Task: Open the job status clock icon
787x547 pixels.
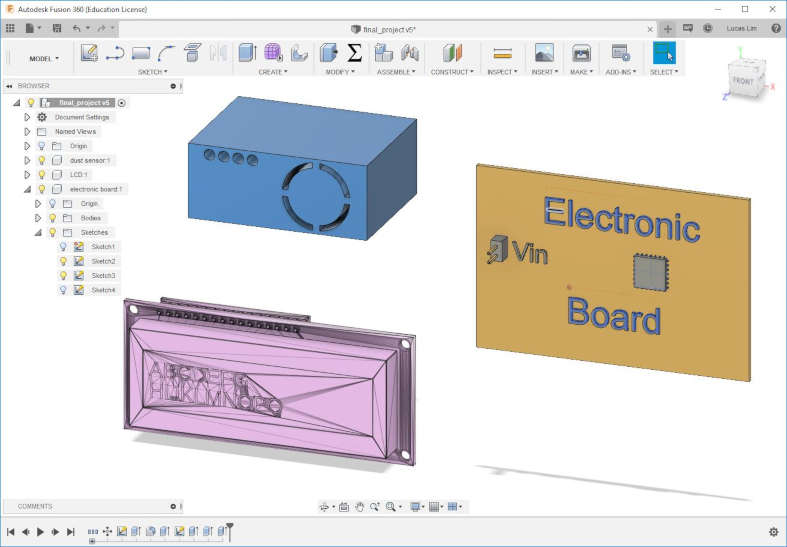Action: [x=708, y=29]
